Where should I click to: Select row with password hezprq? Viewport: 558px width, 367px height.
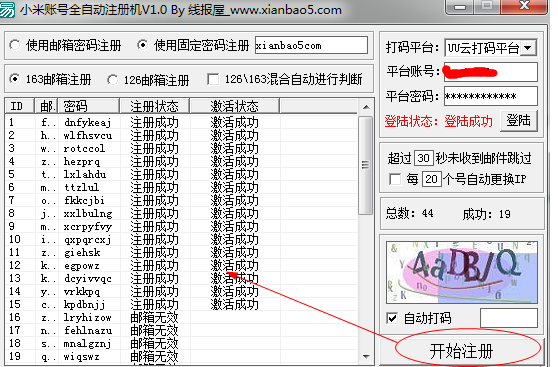(181, 162)
